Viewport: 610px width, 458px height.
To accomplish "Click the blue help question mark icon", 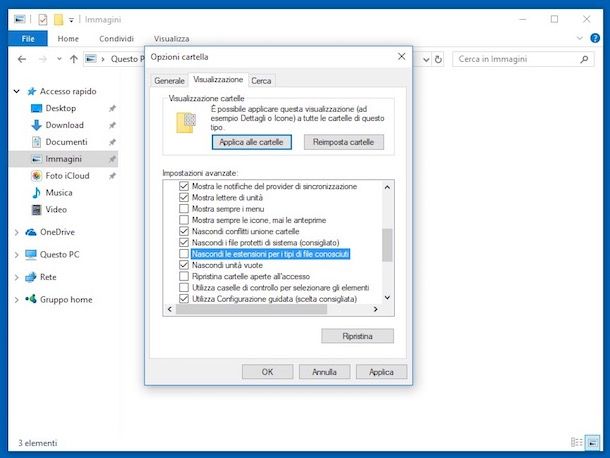I will point(595,38).
